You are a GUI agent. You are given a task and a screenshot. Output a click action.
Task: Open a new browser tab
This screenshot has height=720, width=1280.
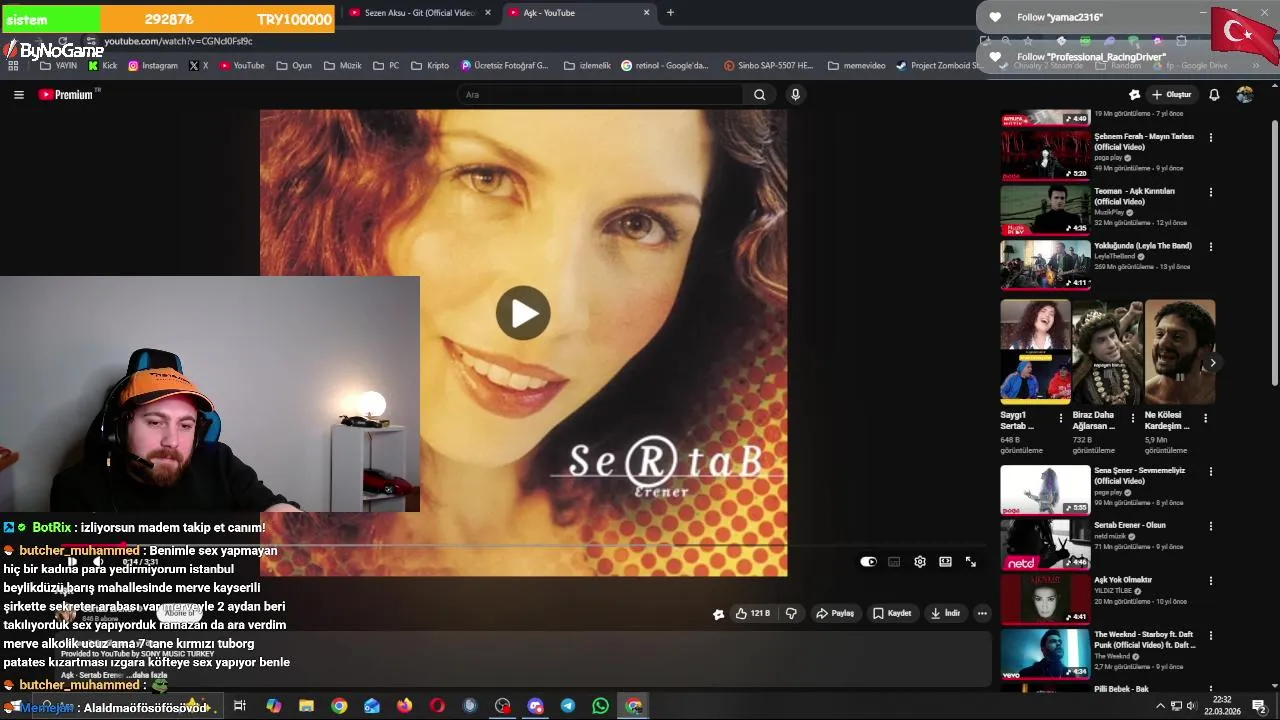(x=670, y=13)
